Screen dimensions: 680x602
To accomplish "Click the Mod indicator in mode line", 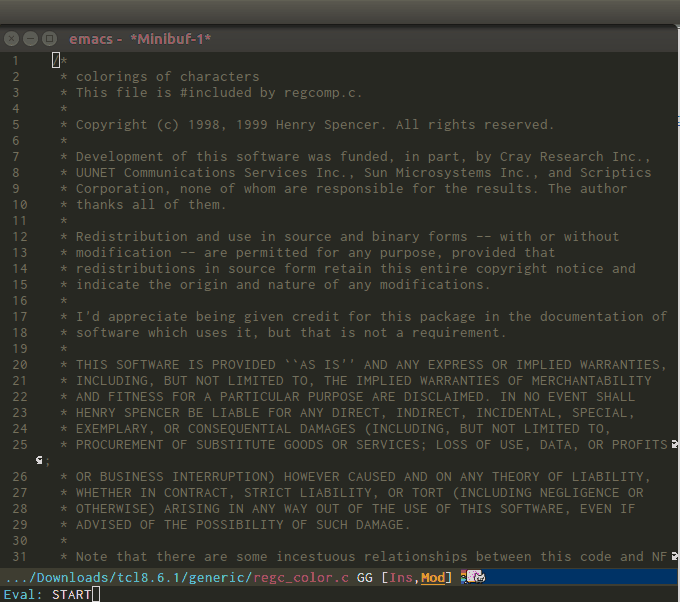I will 433,578.
